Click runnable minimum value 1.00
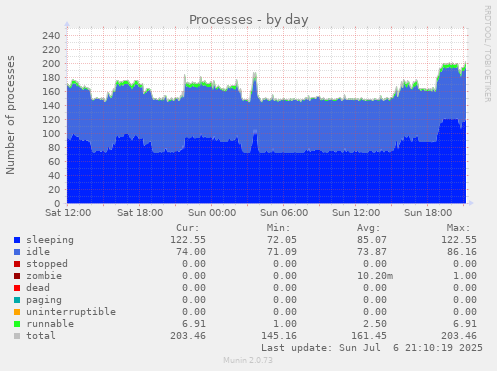Viewport: 497px width, 371px height. tap(285, 324)
